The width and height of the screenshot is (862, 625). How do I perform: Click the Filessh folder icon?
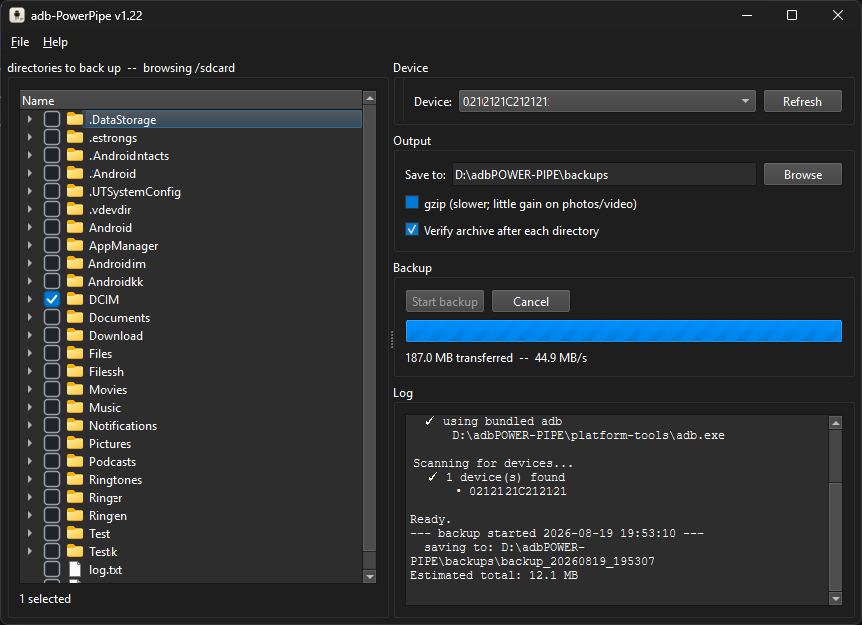tap(75, 372)
